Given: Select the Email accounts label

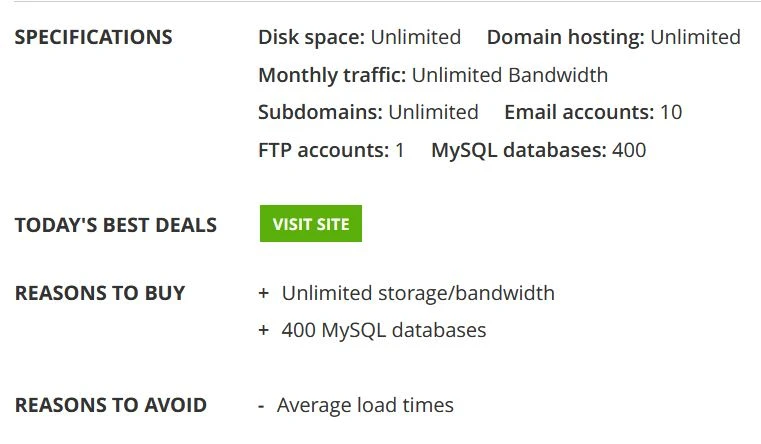Looking at the screenshot, I should click(x=579, y=112).
